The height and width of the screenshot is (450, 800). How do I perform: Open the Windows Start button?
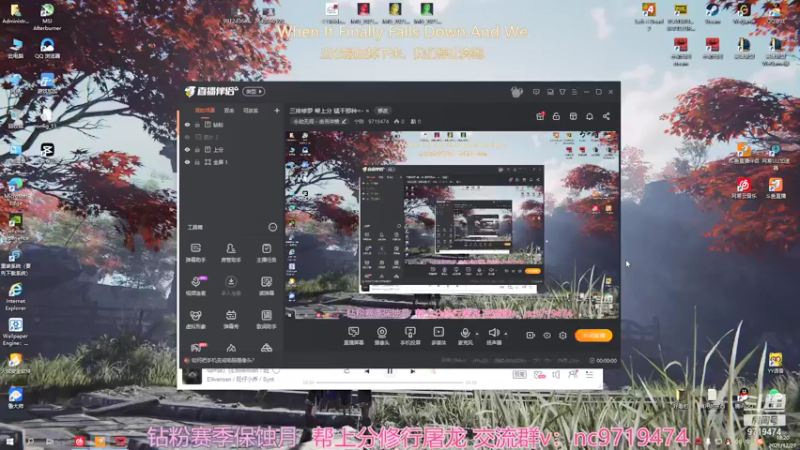coord(10,441)
